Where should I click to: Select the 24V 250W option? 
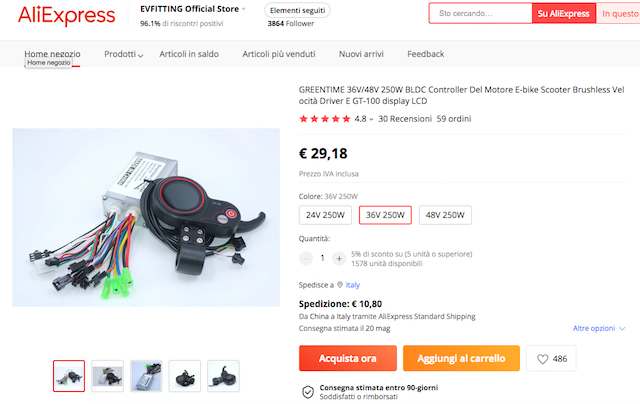pos(325,215)
